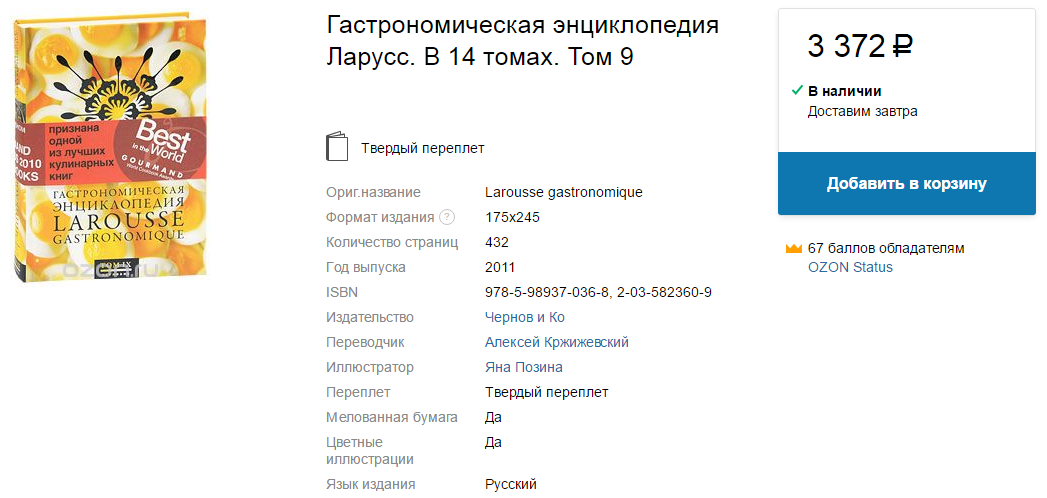Click the hardcover book icon
1047x498 pixels.
pos(338,147)
